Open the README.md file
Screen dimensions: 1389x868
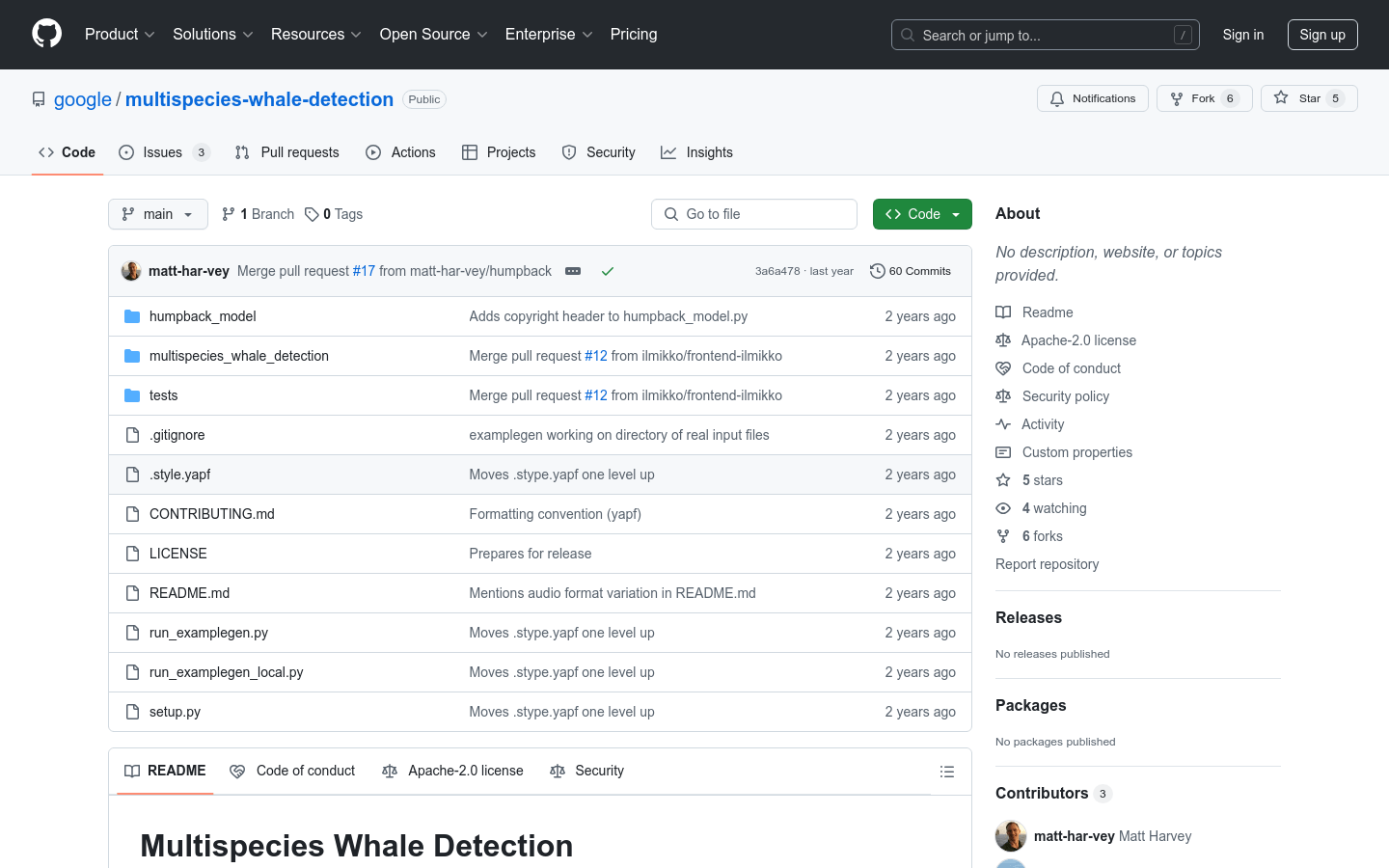(189, 593)
